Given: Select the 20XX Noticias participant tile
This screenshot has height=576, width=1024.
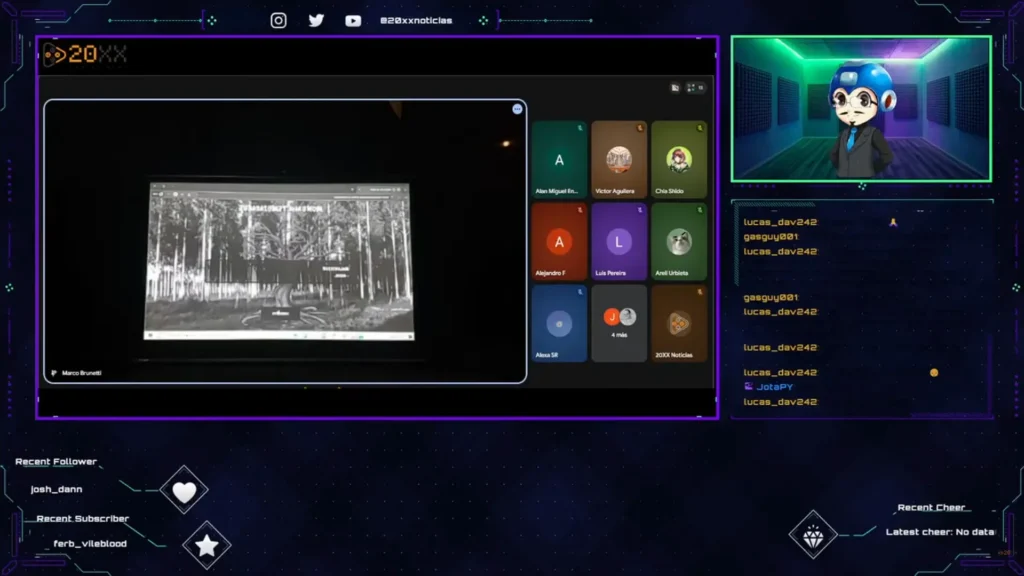Looking at the screenshot, I should point(679,323).
